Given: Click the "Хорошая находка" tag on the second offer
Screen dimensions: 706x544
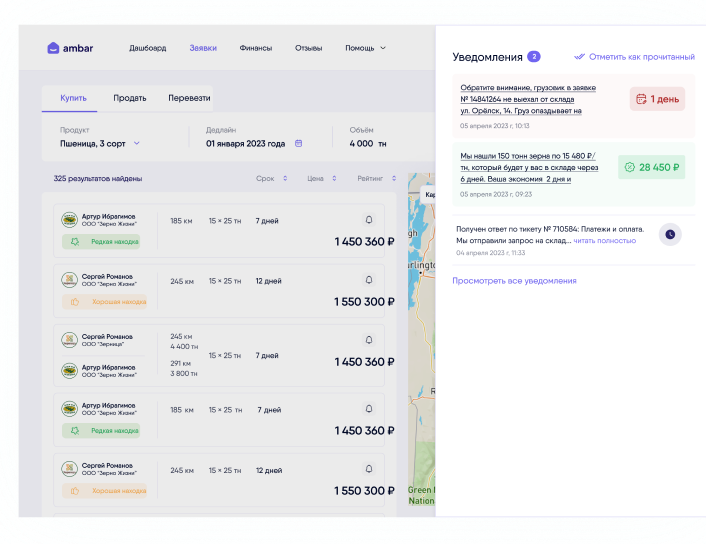Looking at the screenshot, I should (x=104, y=301).
